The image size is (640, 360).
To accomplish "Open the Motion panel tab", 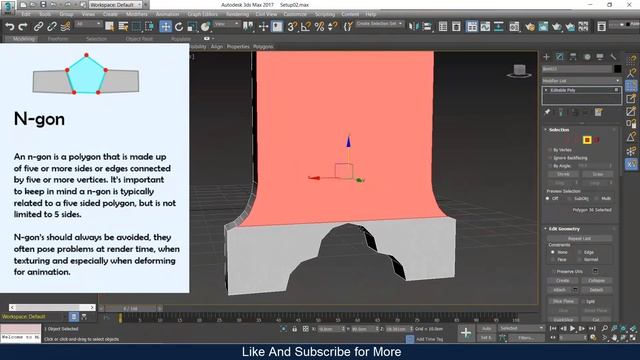I will [x=587, y=57].
